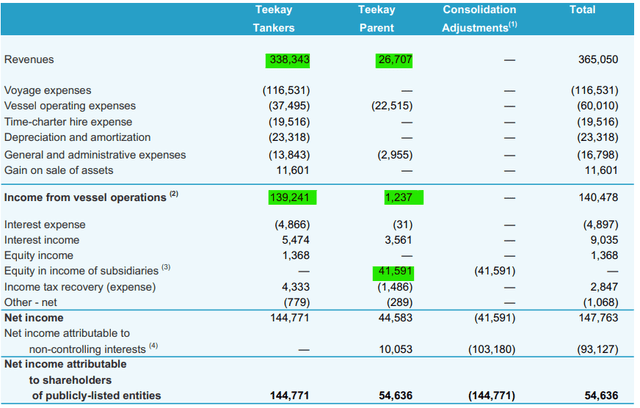Click the Equity income row label
This screenshot has height=408, width=640.
(39, 255)
